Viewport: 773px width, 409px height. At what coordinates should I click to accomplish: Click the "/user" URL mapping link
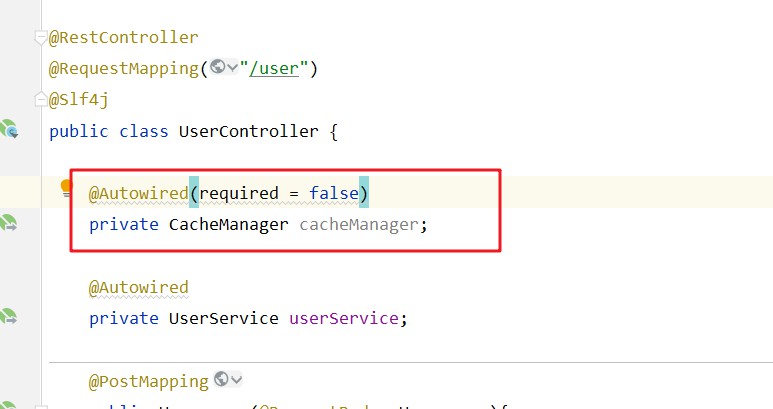(274, 68)
